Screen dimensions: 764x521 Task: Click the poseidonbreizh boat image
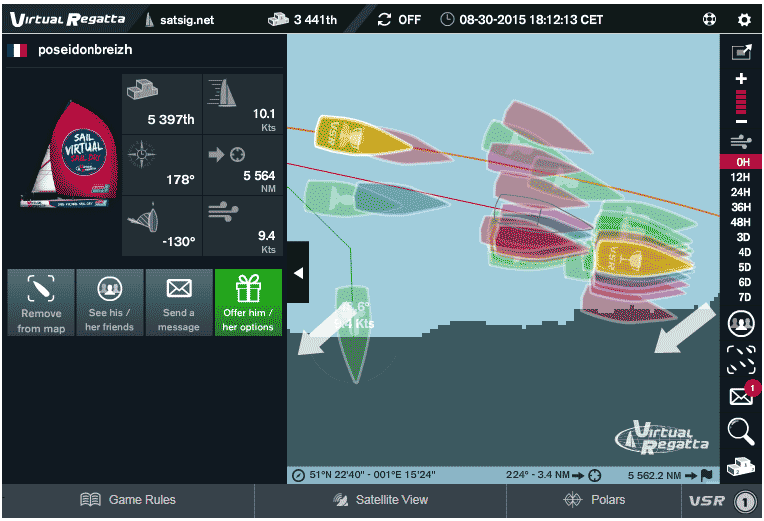70,154
